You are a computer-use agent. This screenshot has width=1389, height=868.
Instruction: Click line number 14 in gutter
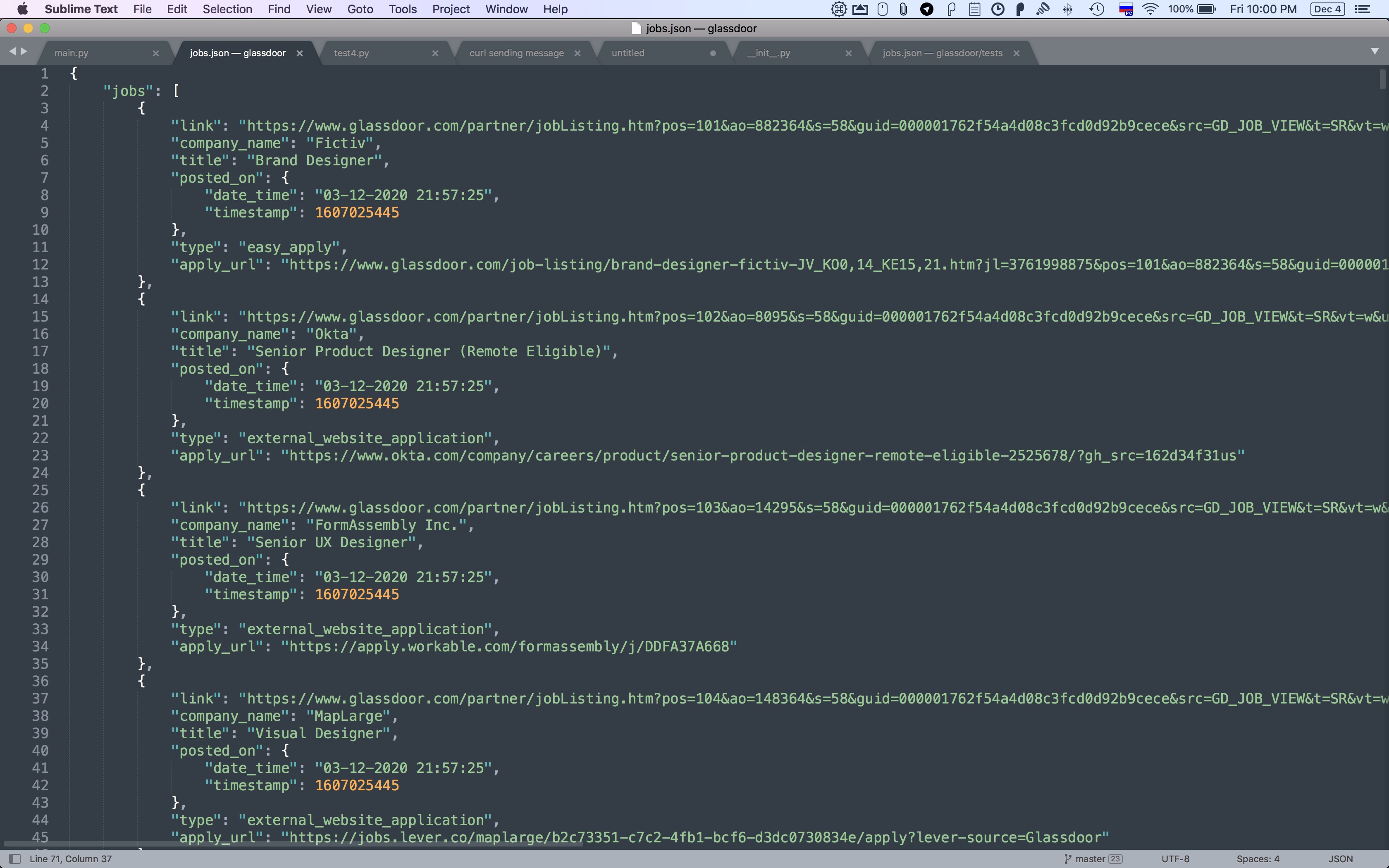point(40,299)
